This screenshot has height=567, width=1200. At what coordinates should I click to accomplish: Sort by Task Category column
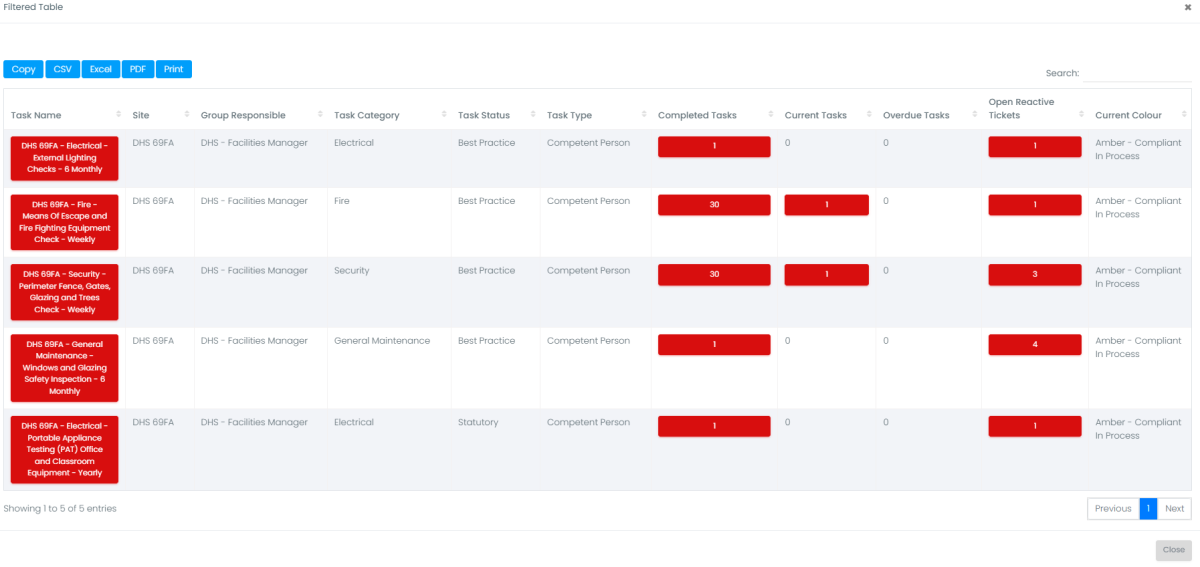click(366, 115)
